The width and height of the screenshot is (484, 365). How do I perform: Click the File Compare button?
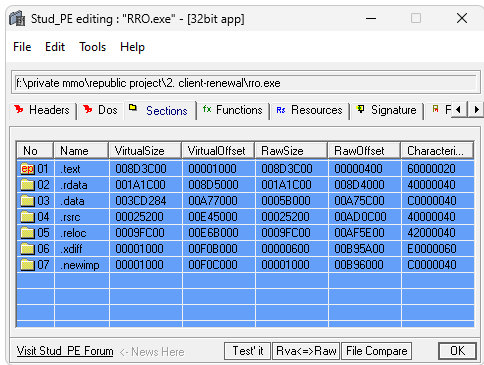pyautogui.click(x=376, y=351)
